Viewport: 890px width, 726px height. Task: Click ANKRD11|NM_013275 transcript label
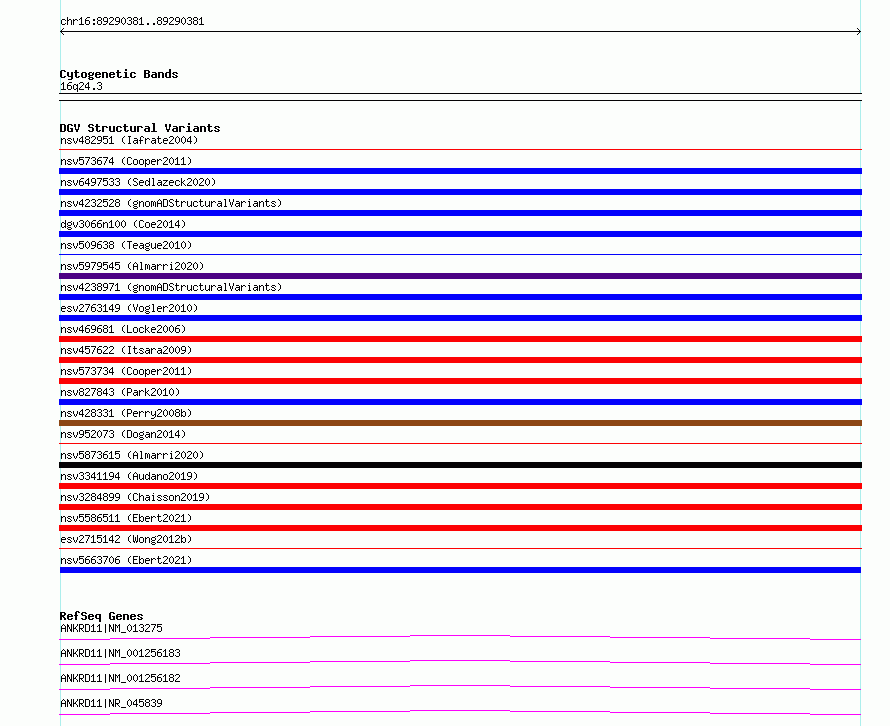coord(111,628)
